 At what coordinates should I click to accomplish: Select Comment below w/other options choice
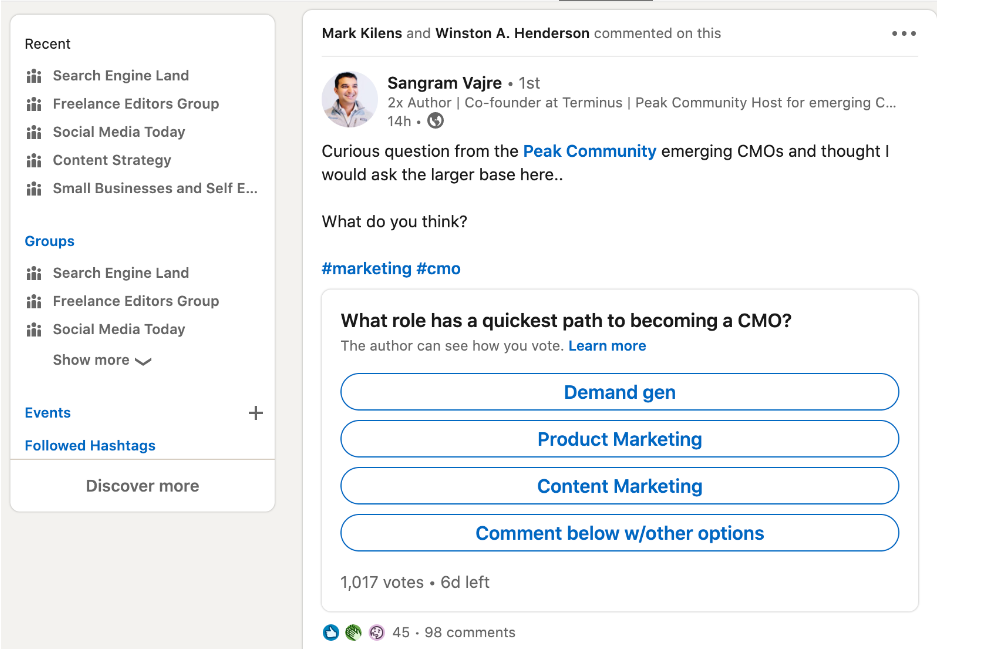point(619,533)
